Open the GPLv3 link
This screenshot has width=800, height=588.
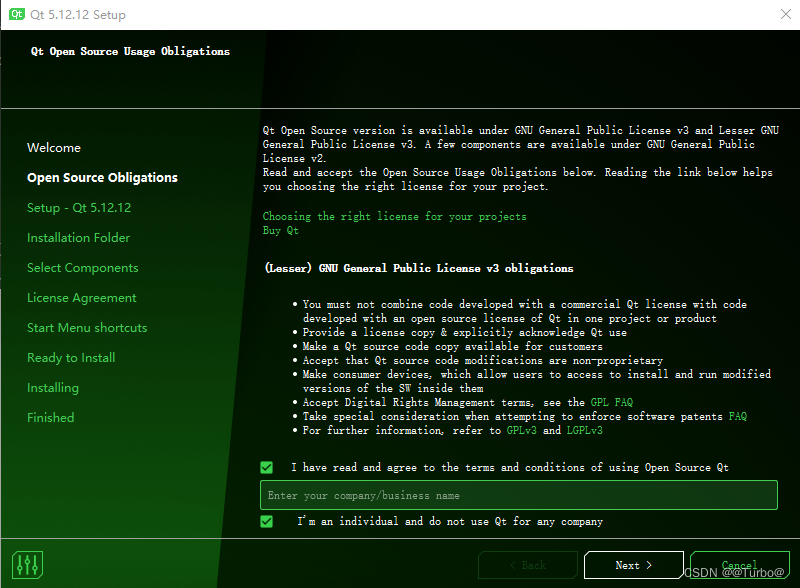521,431
